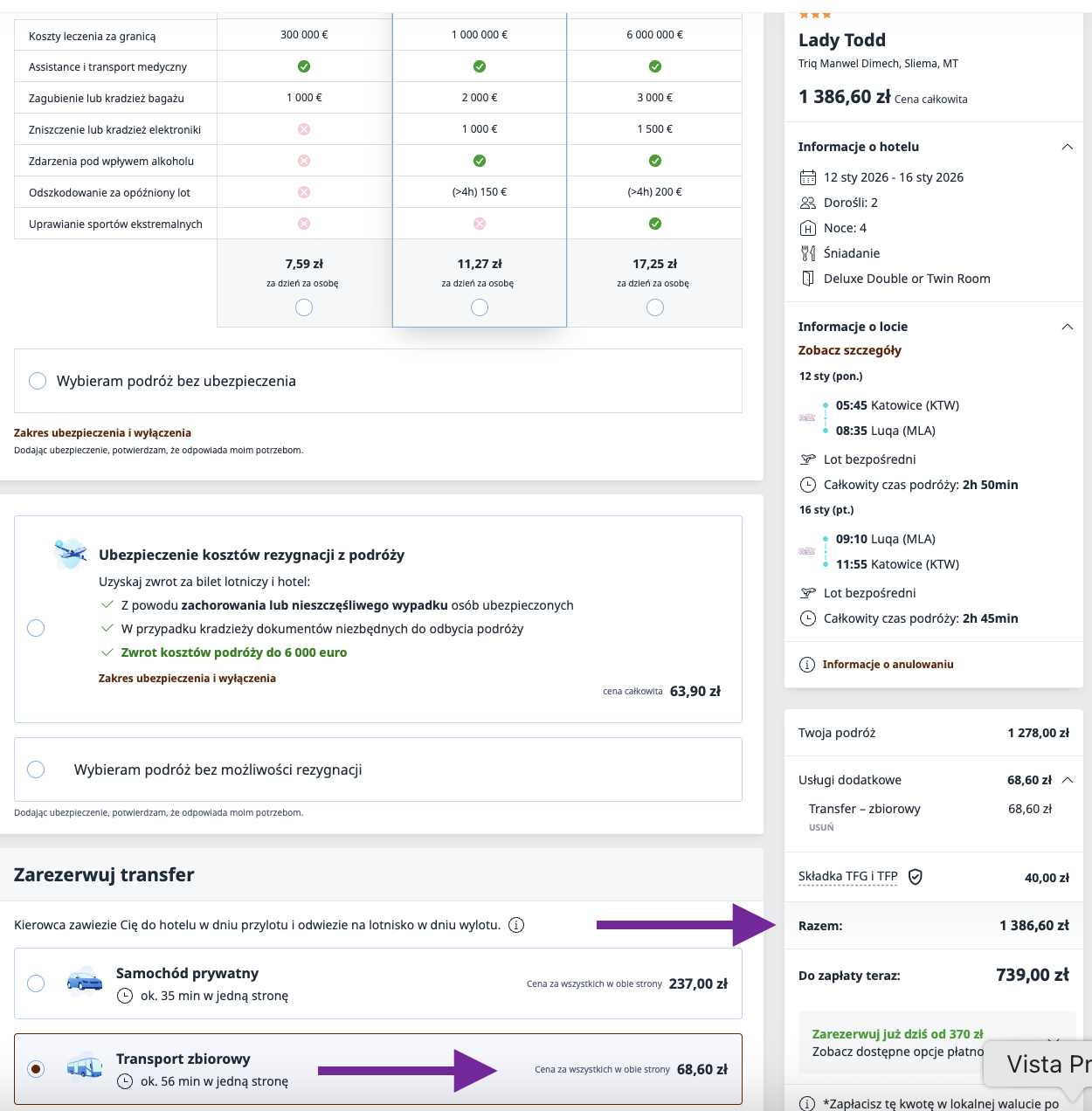Click the blue car icon for Samochód prywatny
This screenshot has height=1111, width=1092.
(85, 982)
